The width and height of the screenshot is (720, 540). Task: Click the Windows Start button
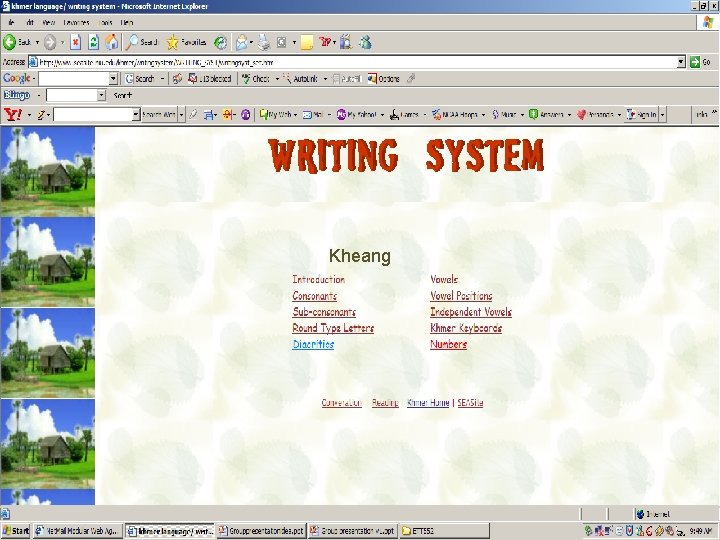[x=16, y=531]
